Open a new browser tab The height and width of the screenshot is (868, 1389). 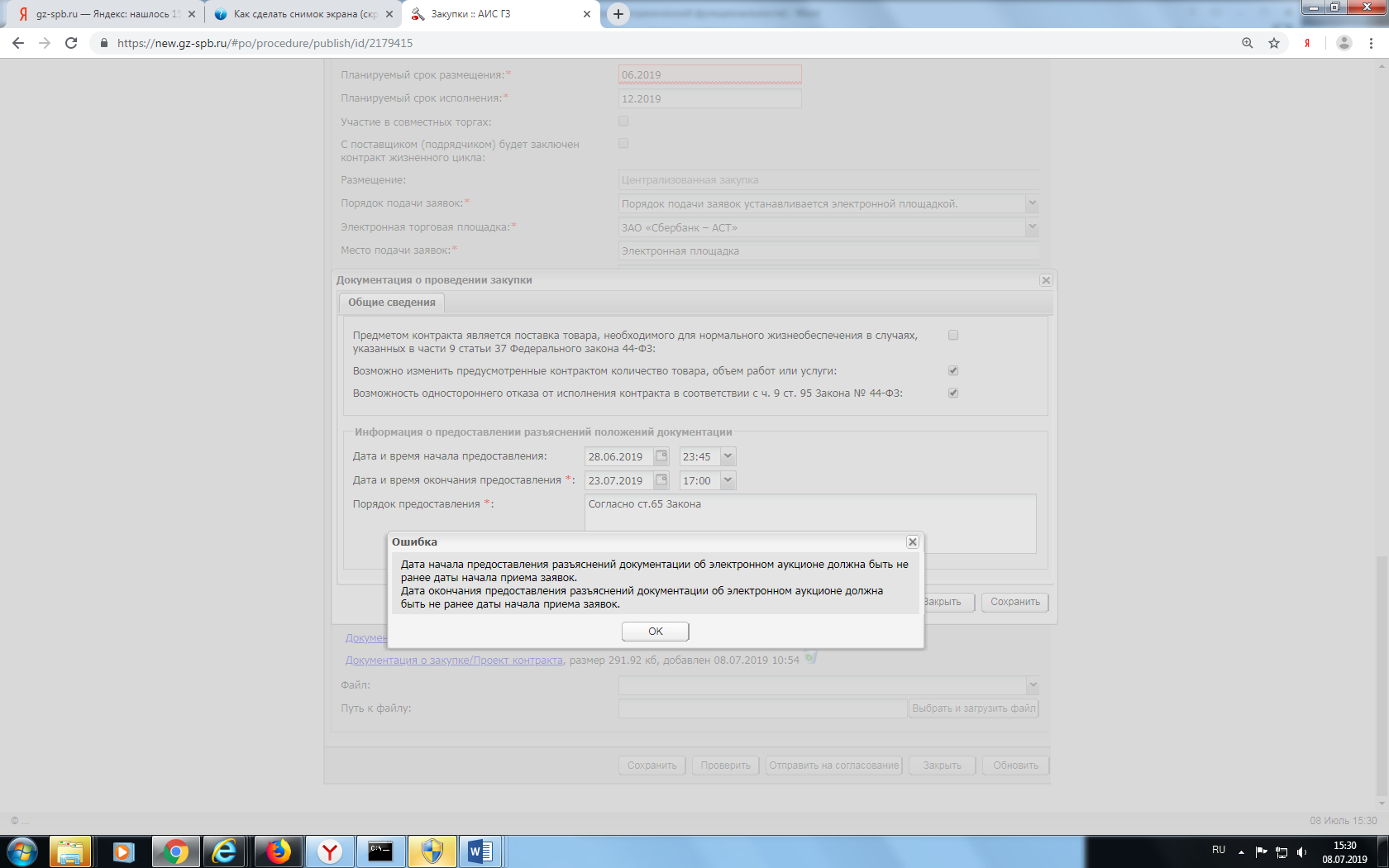coord(618,14)
